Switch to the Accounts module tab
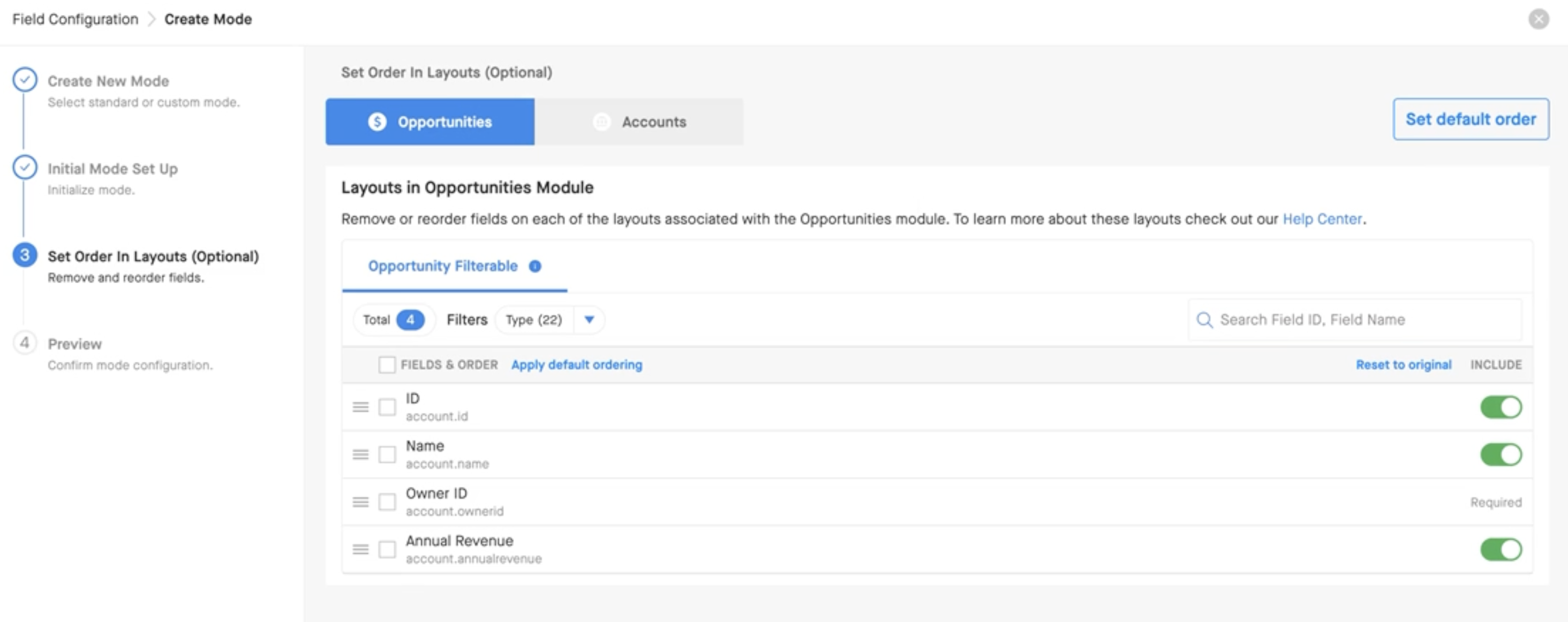The width and height of the screenshot is (1568, 622). coord(638,122)
